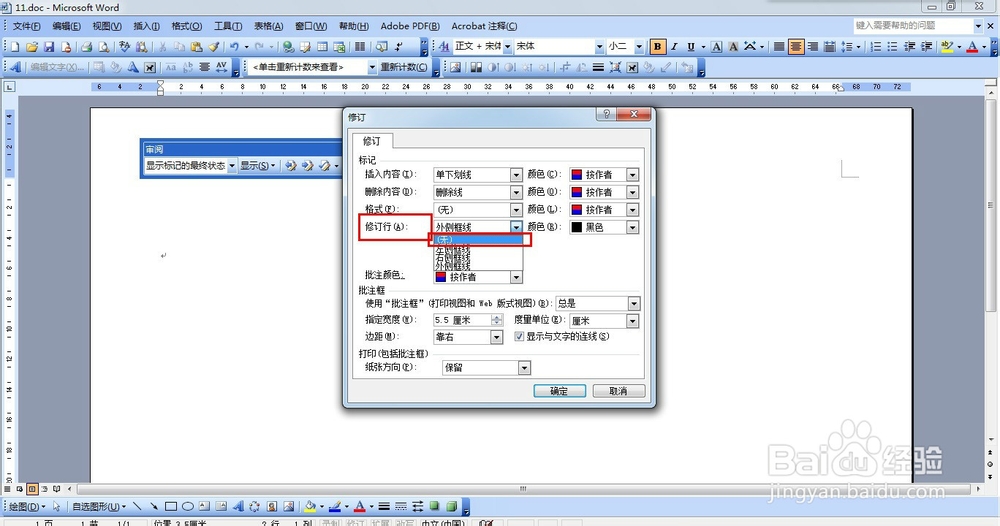Open 插入内容 color 按作者 swatch
This screenshot has width=1000, height=526.
point(603,175)
